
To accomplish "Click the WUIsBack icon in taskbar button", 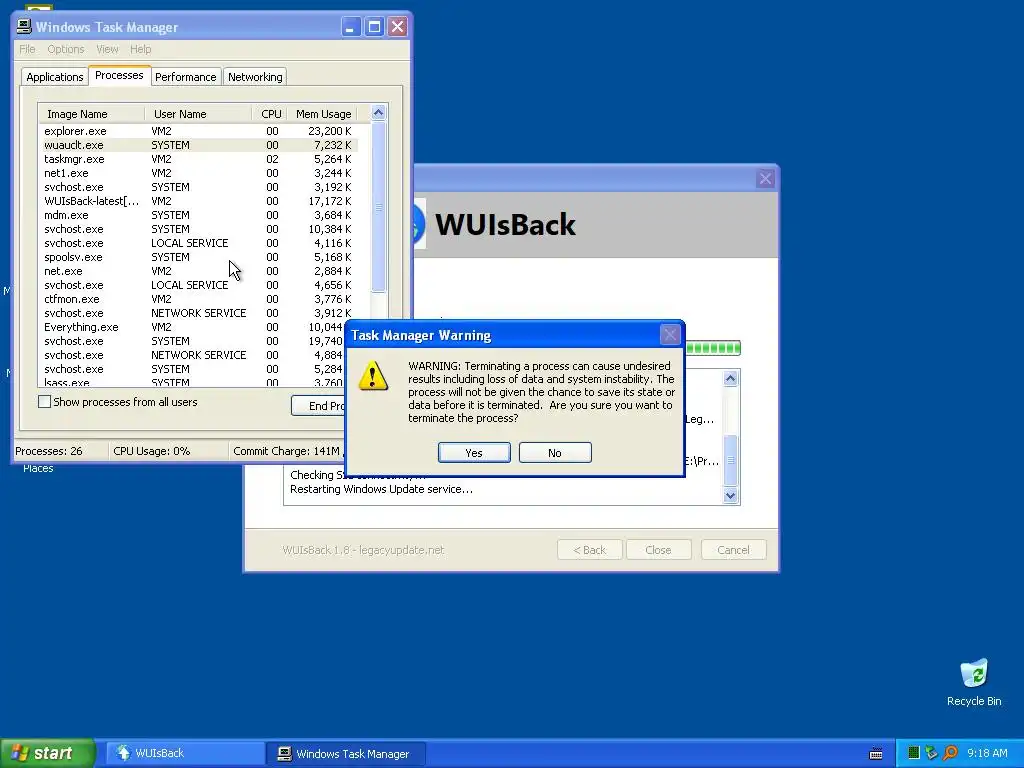I will coord(123,753).
